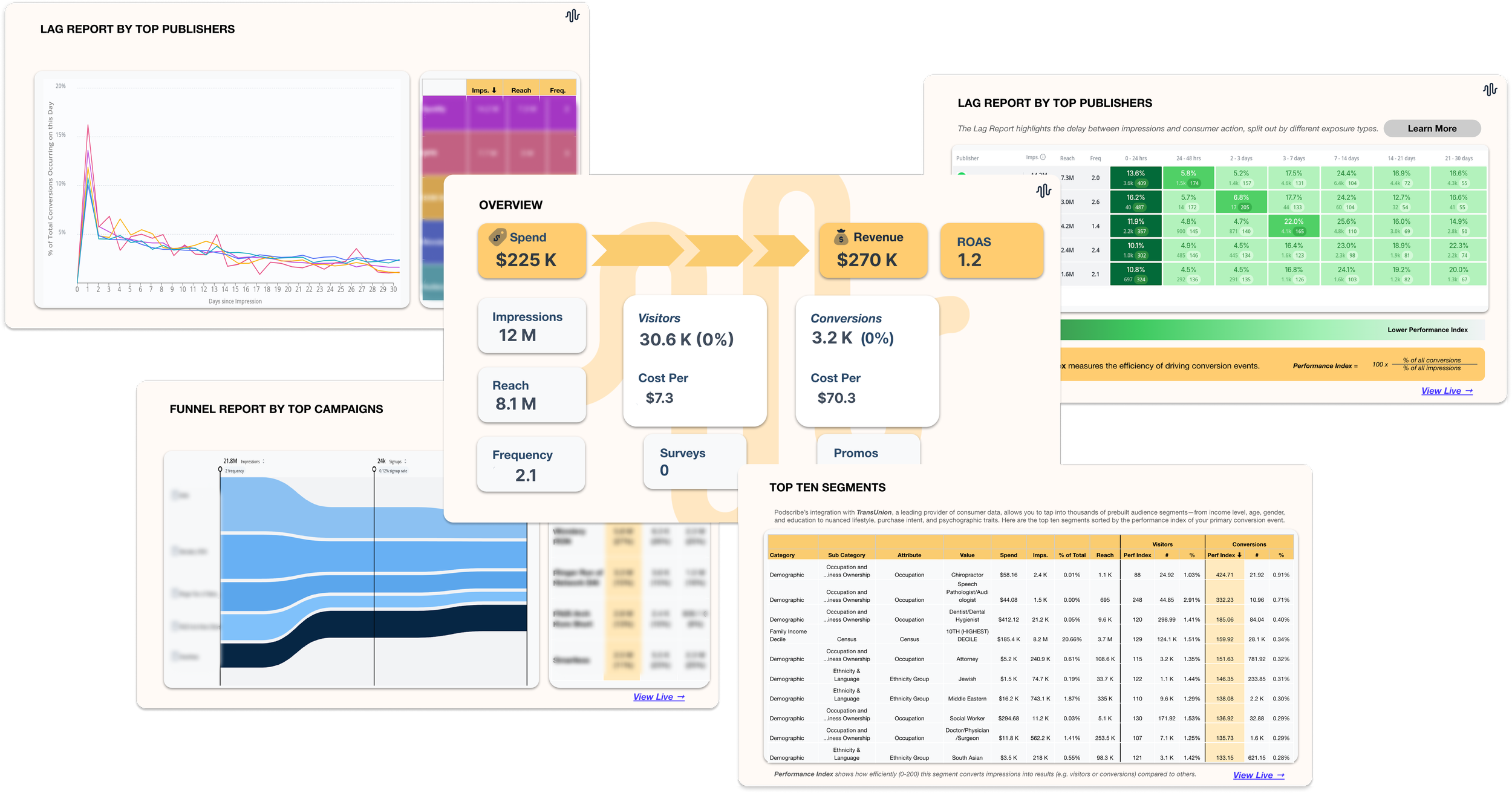Select the 7 - 14 days column header
This screenshot has width=1512, height=793.
1346,158
